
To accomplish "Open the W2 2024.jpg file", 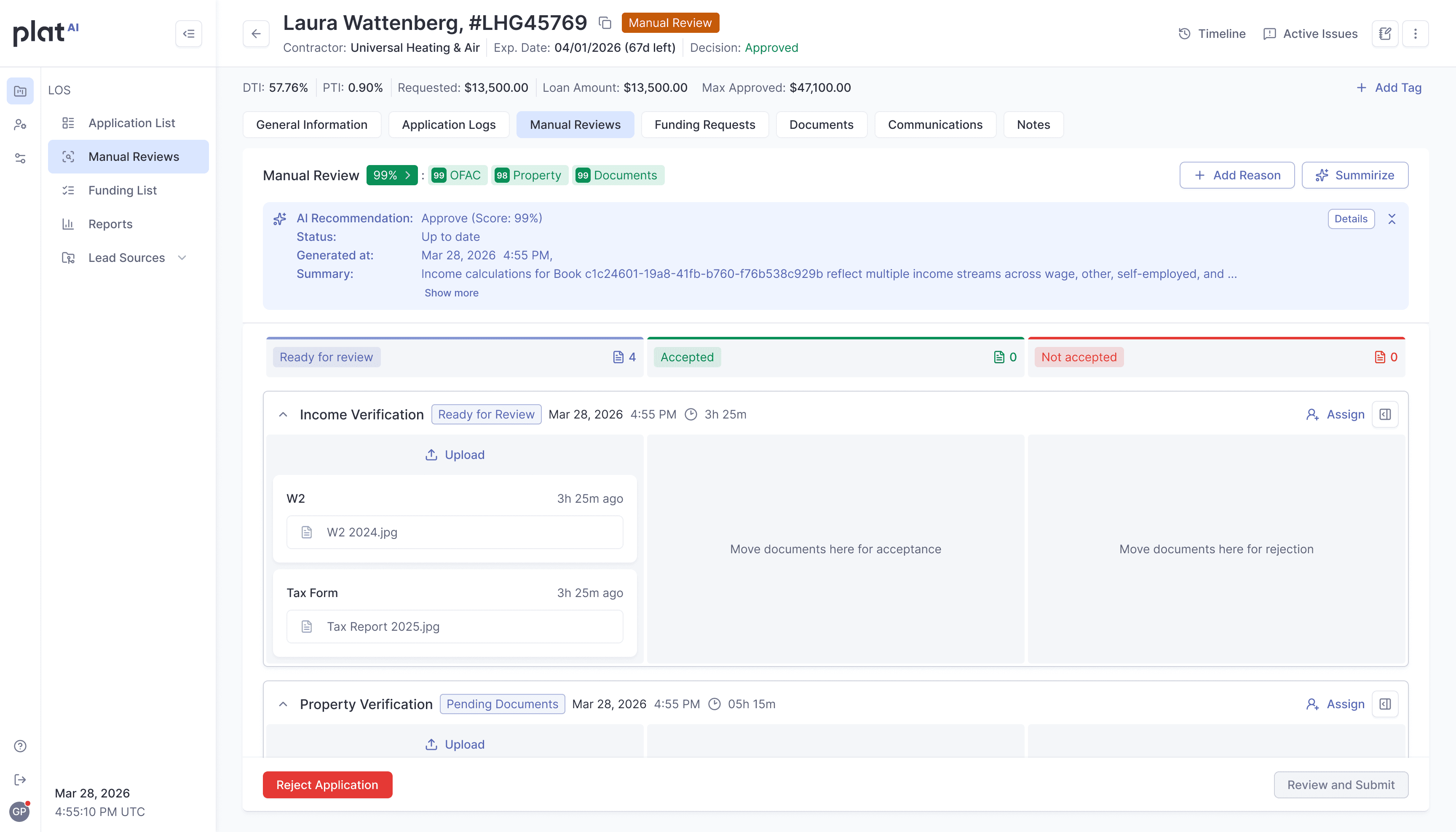I will [455, 532].
